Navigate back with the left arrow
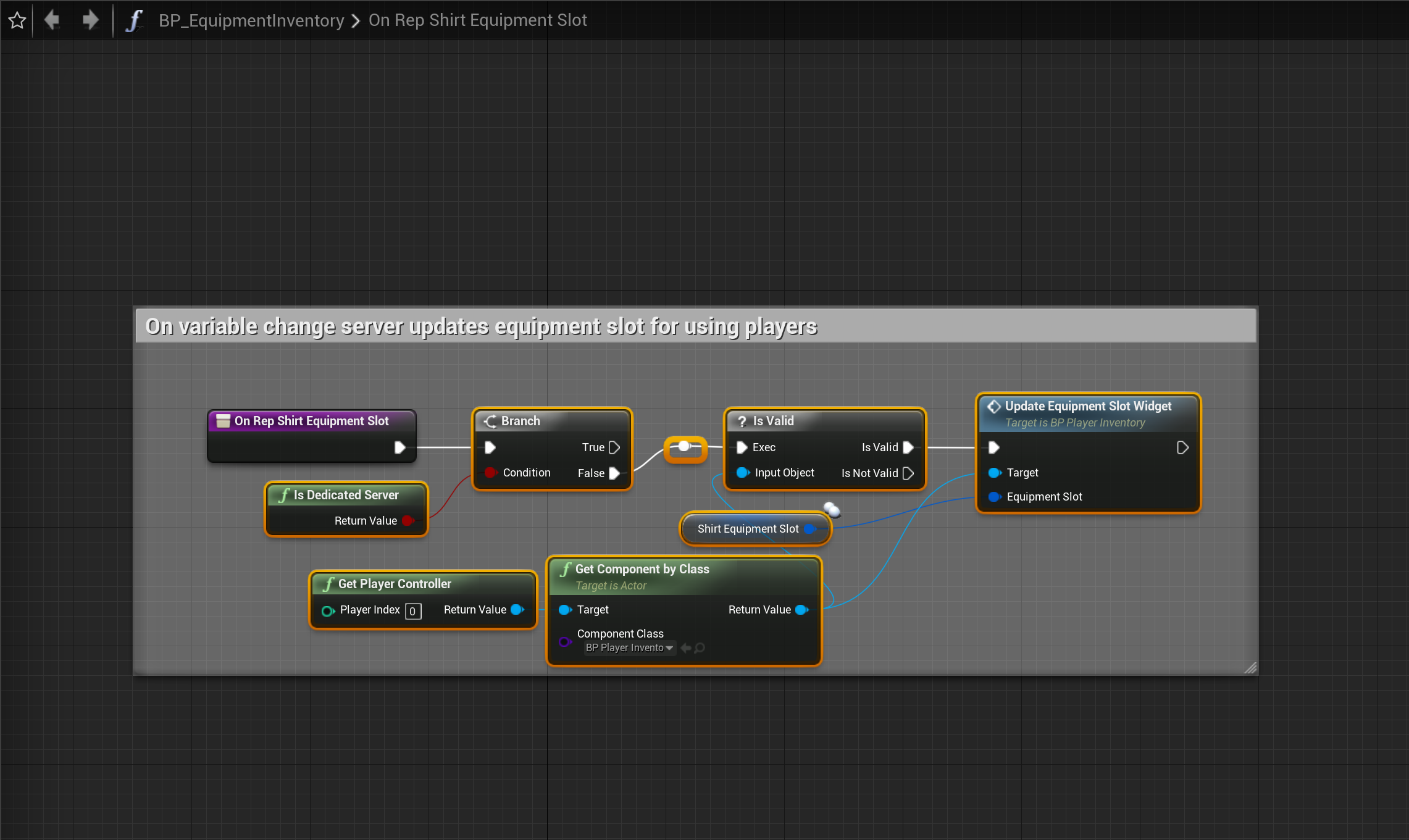The image size is (1409, 840). (52, 20)
